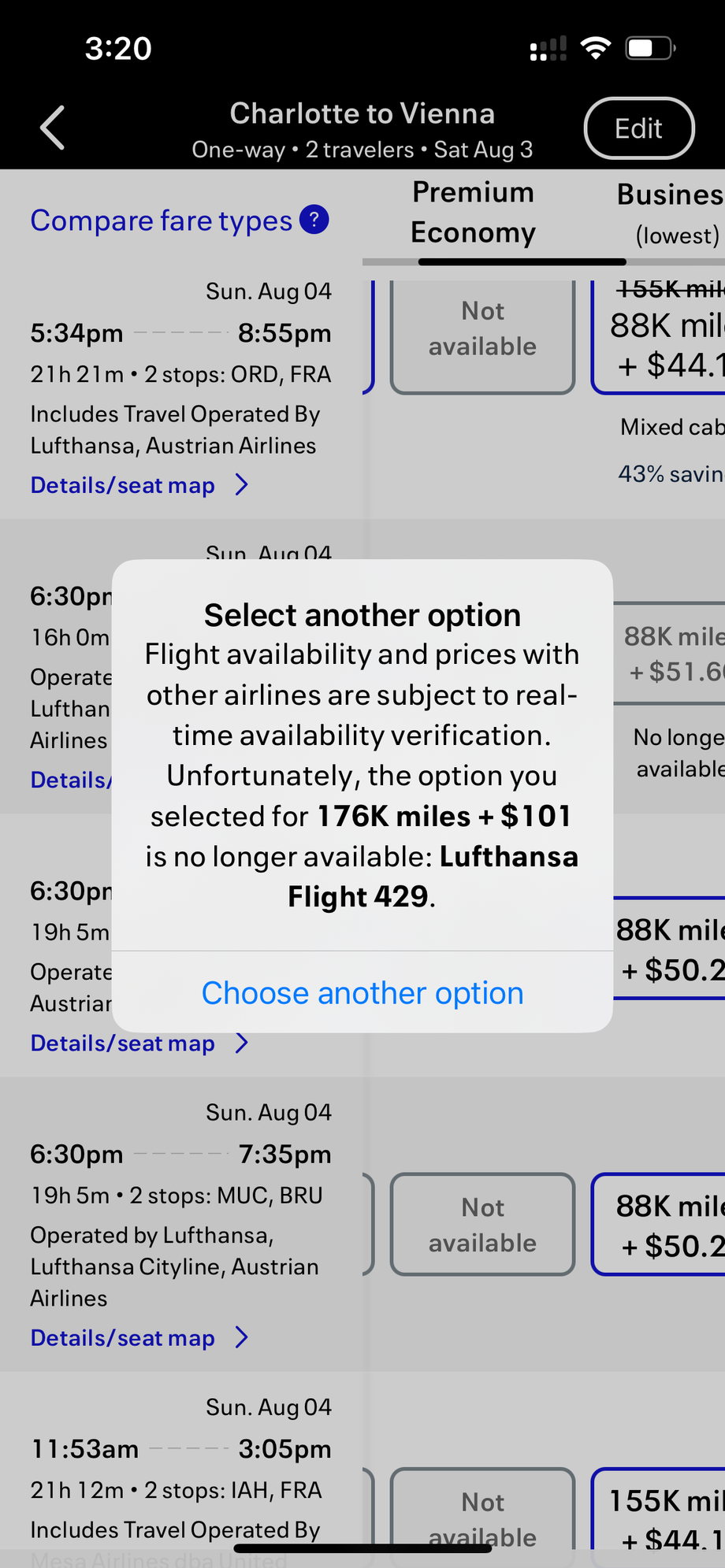This screenshot has height=1568, width=725.
Task: Expand Details/seat map for MUC, BRU flight
Action: [123, 1338]
